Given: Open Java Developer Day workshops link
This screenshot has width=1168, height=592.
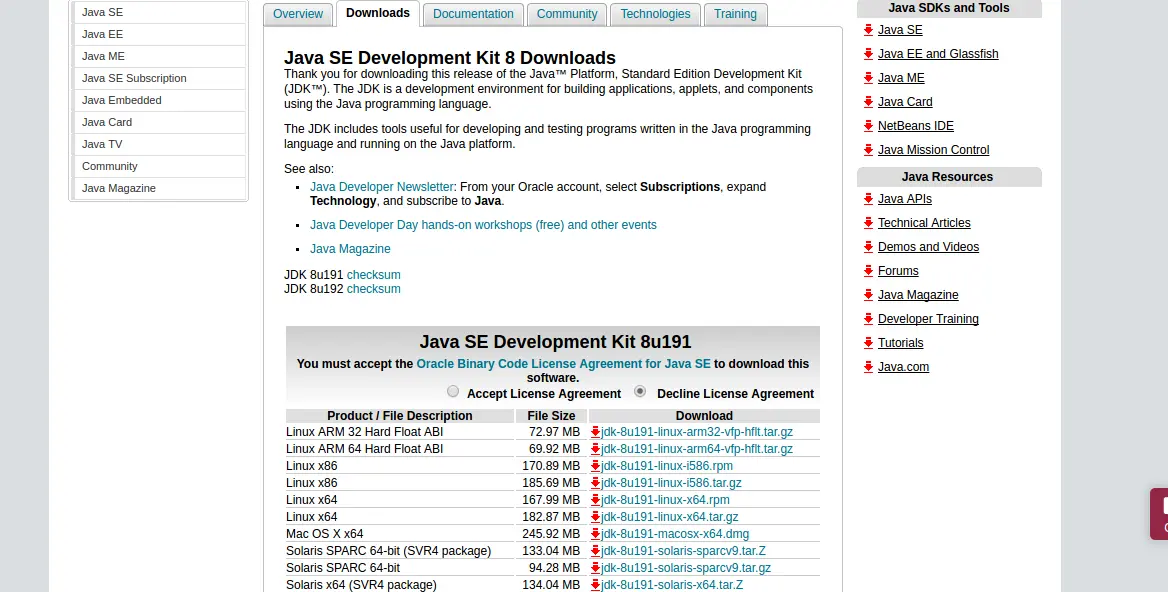Looking at the screenshot, I should pos(483,225).
